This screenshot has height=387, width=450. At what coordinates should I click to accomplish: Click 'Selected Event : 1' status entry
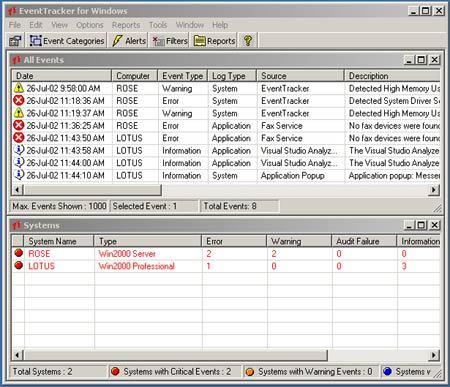click(x=154, y=206)
